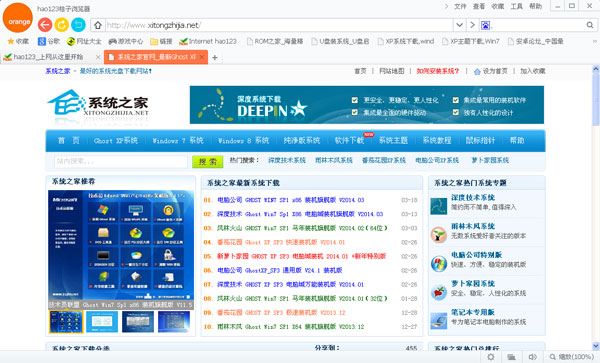Expand the address bar history dropdown
The height and width of the screenshot is (363, 600).
coord(459,25)
